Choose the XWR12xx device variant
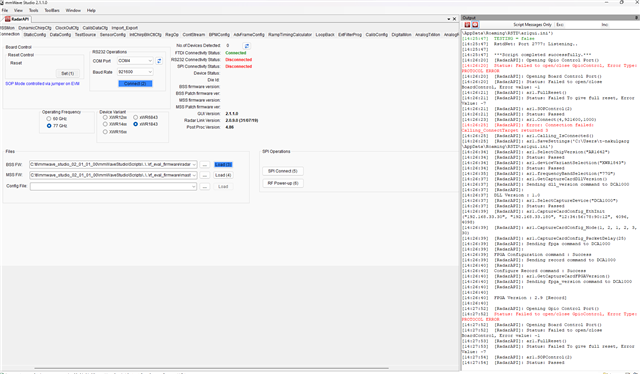Screen dimensions: 640x374 pyautogui.click(x=105, y=118)
